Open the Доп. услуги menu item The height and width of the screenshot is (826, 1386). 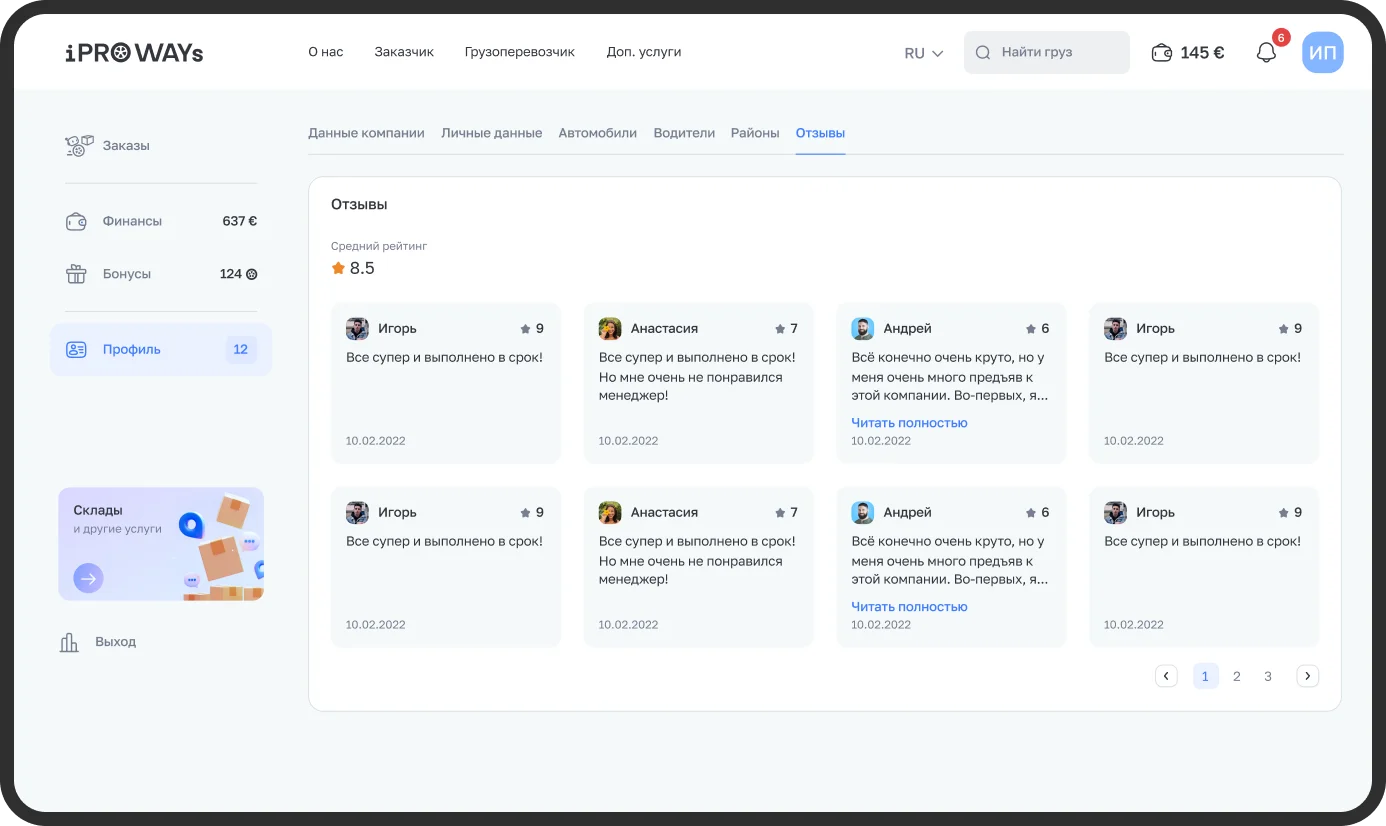[643, 52]
